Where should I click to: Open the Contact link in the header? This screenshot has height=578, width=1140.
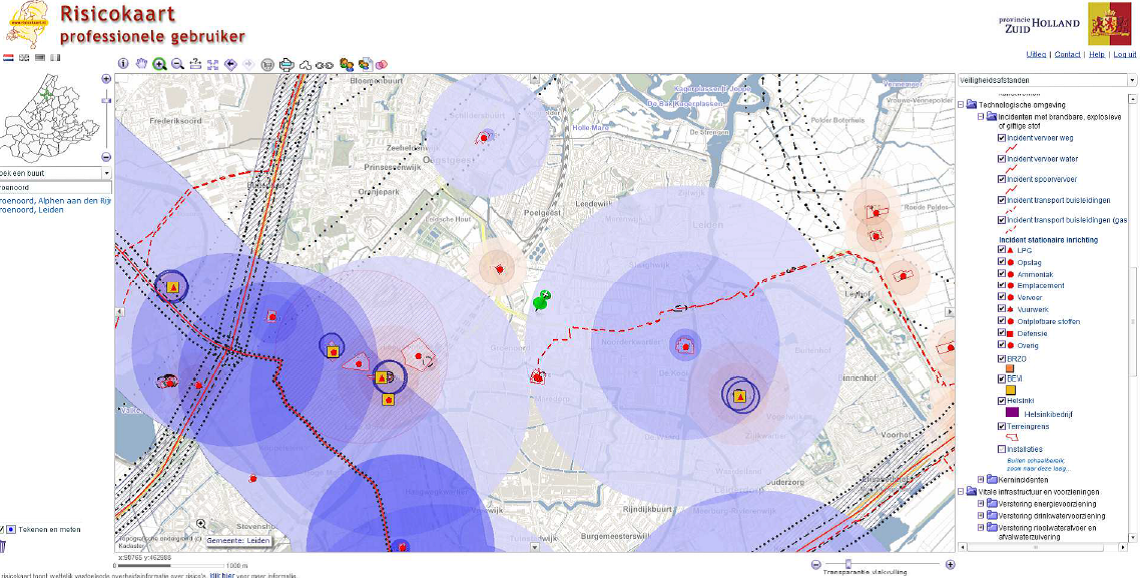point(1067,54)
